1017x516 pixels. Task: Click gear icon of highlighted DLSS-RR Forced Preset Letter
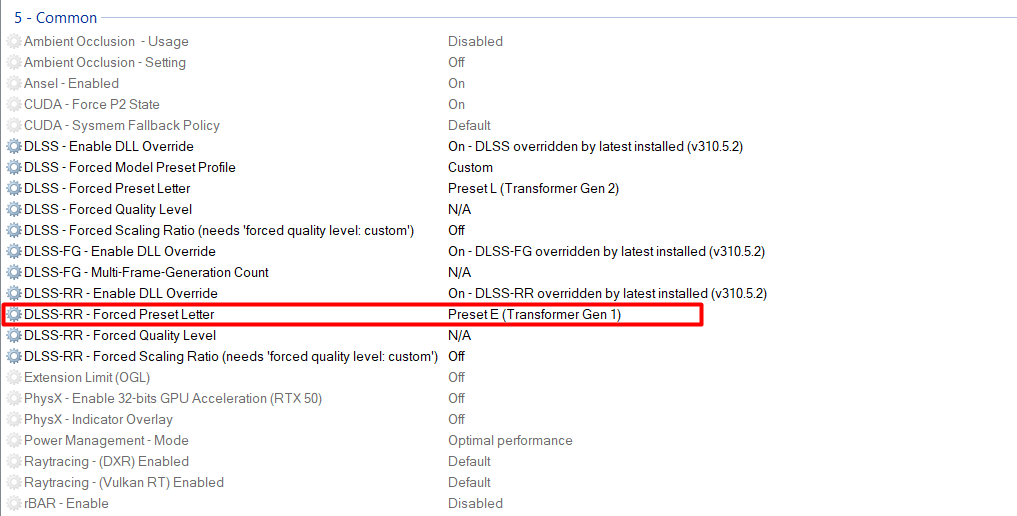click(14, 315)
